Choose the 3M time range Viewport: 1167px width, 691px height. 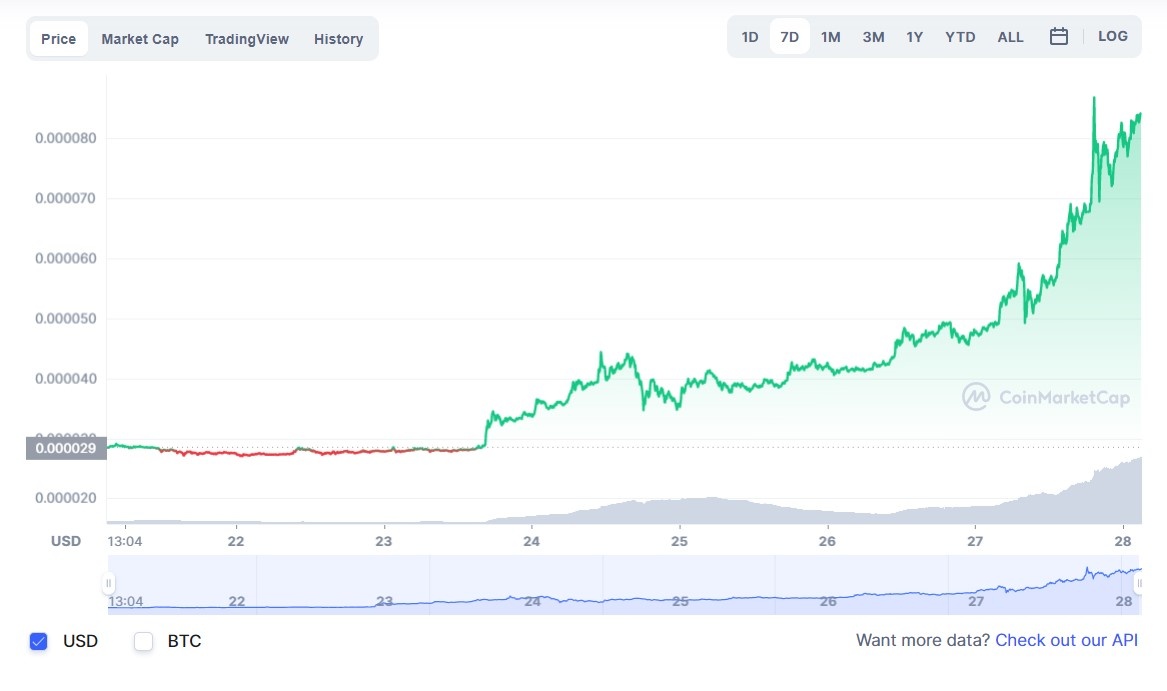coord(873,37)
